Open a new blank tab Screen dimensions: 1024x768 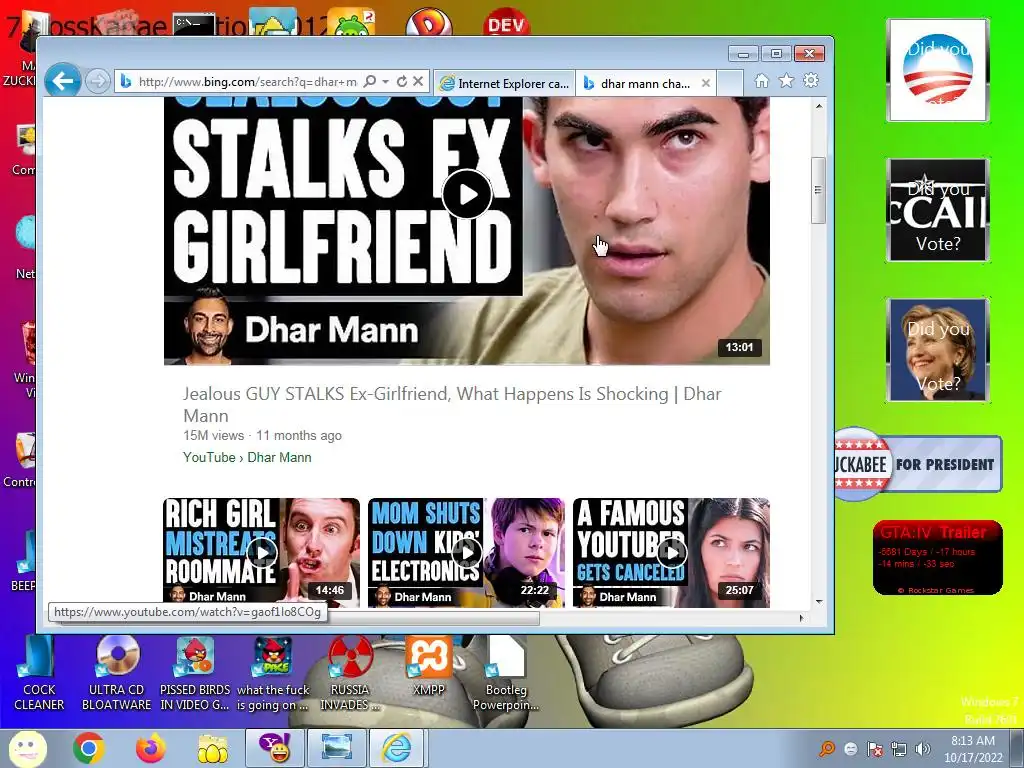coord(730,83)
